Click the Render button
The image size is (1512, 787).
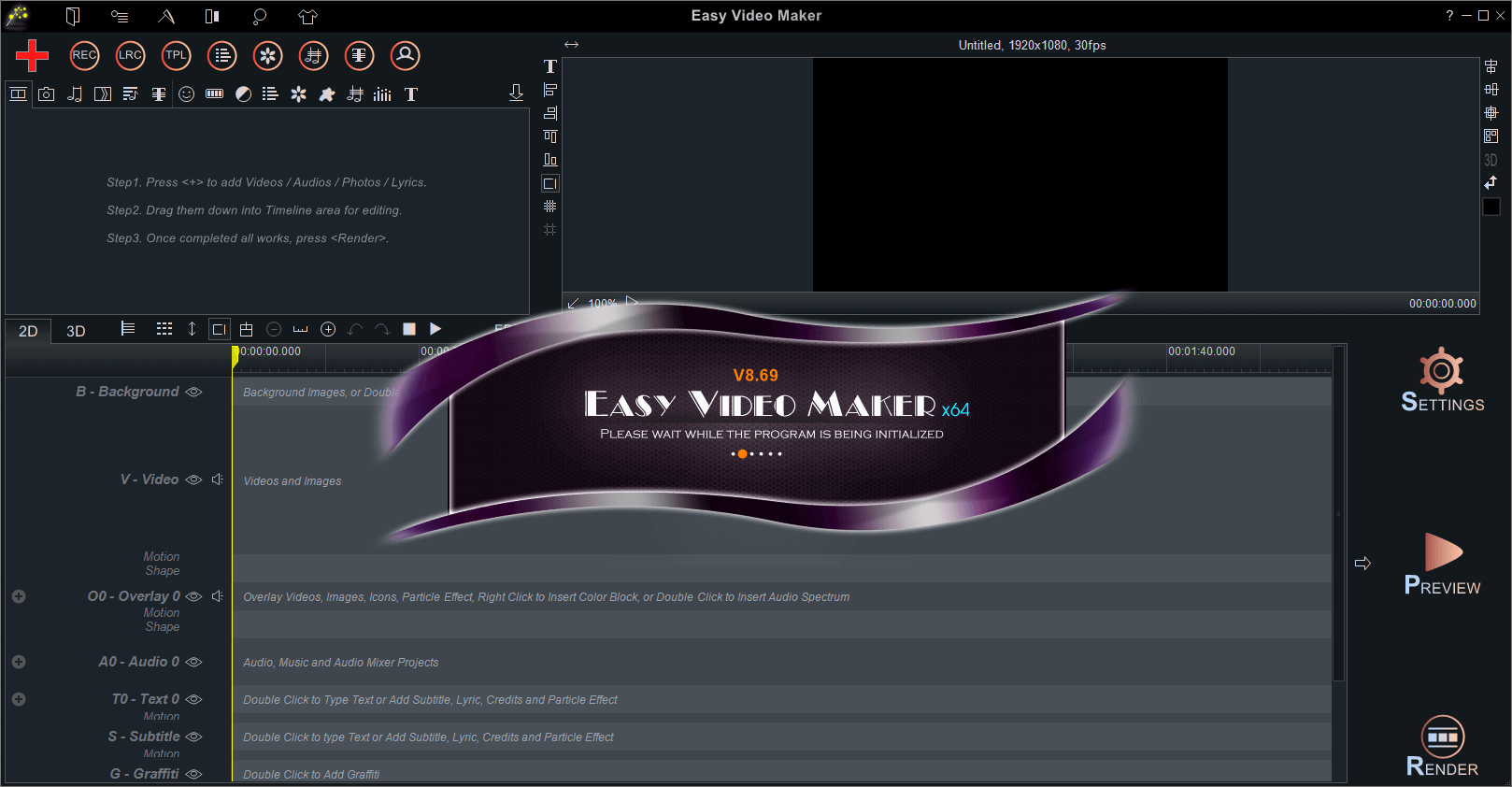[x=1443, y=746]
